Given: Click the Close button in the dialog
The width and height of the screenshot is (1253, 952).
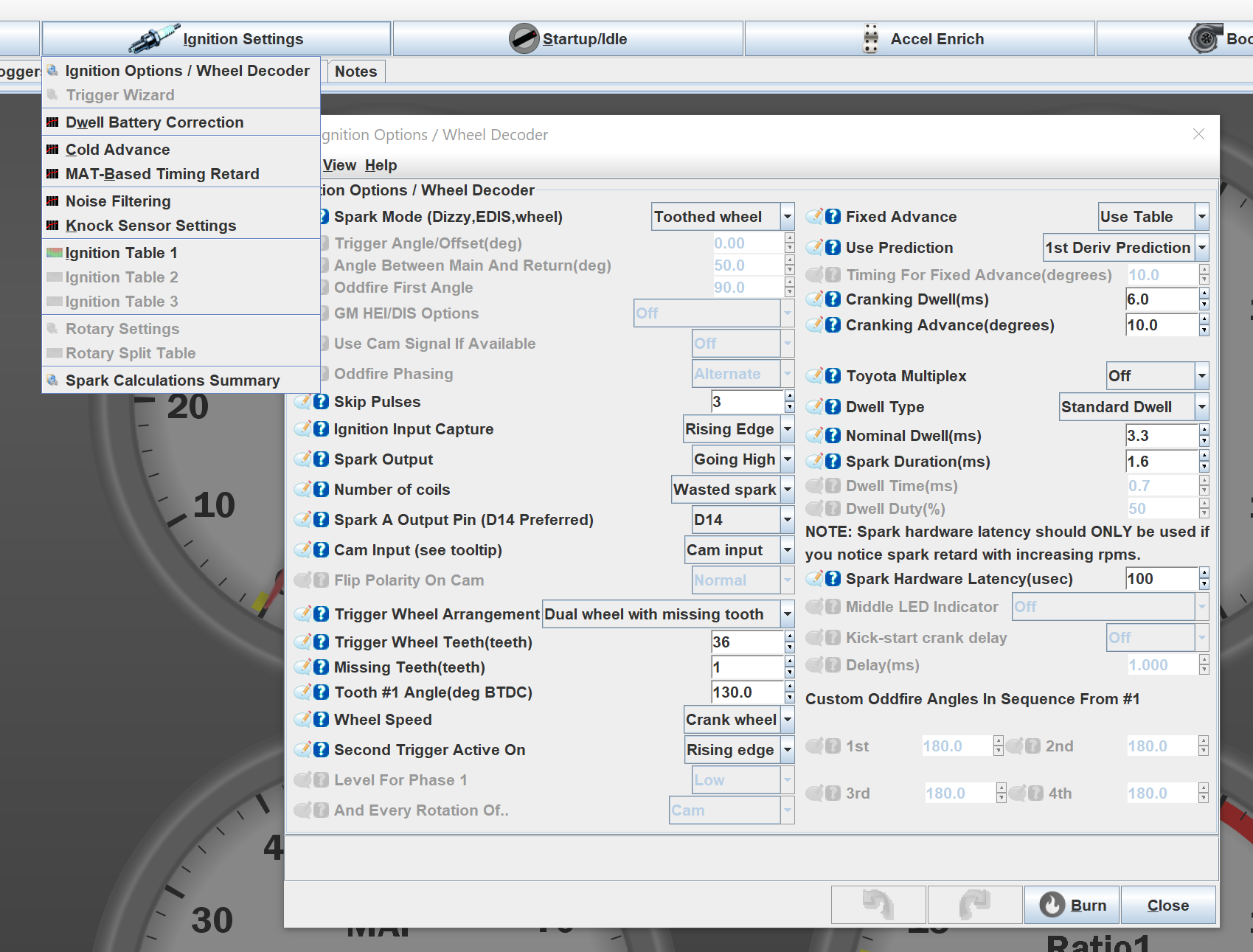Looking at the screenshot, I should point(1167,906).
